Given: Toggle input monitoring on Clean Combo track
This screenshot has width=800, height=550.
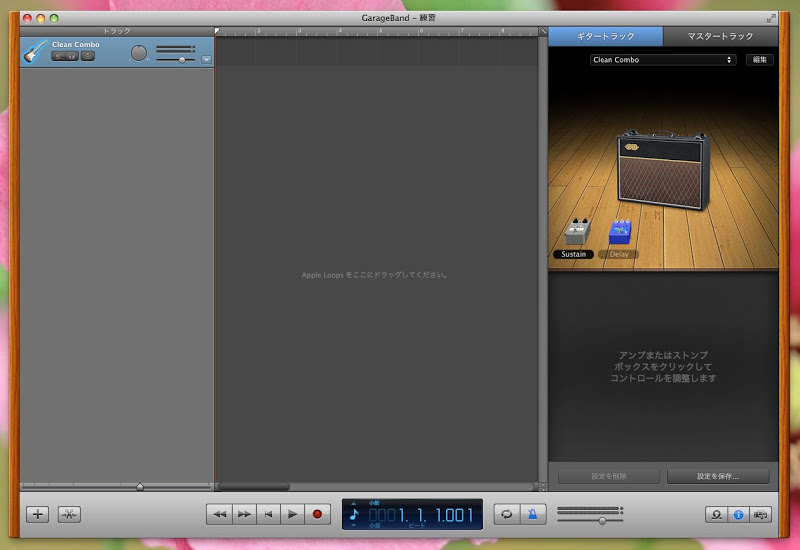Looking at the screenshot, I should coord(88,56).
